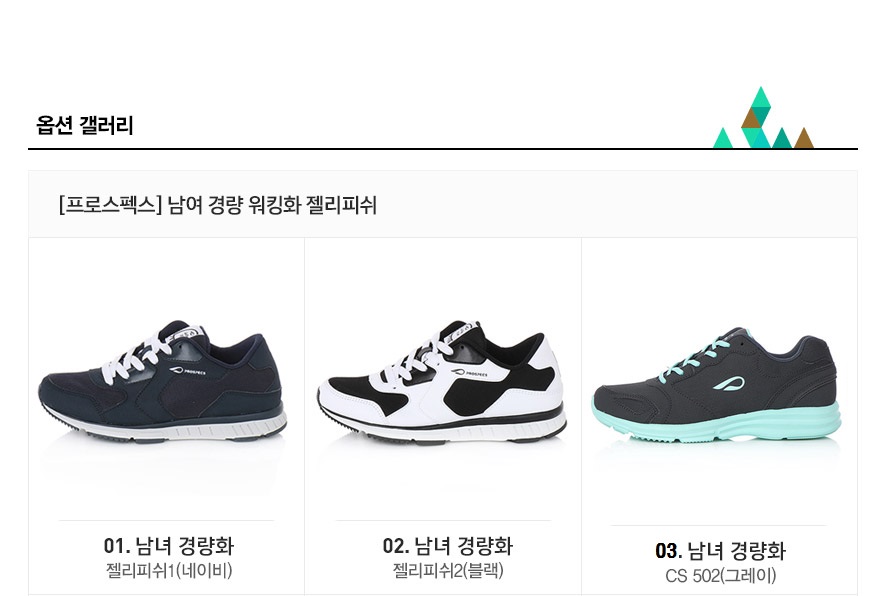Click the Prospecs logo on black-white shoe

click(x=468, y=373)
